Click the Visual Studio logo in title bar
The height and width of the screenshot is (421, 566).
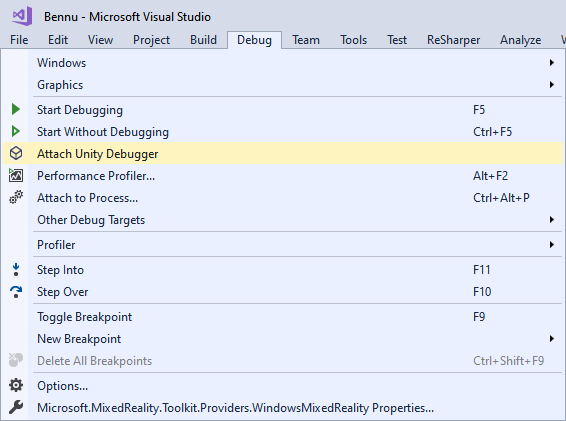22,16
